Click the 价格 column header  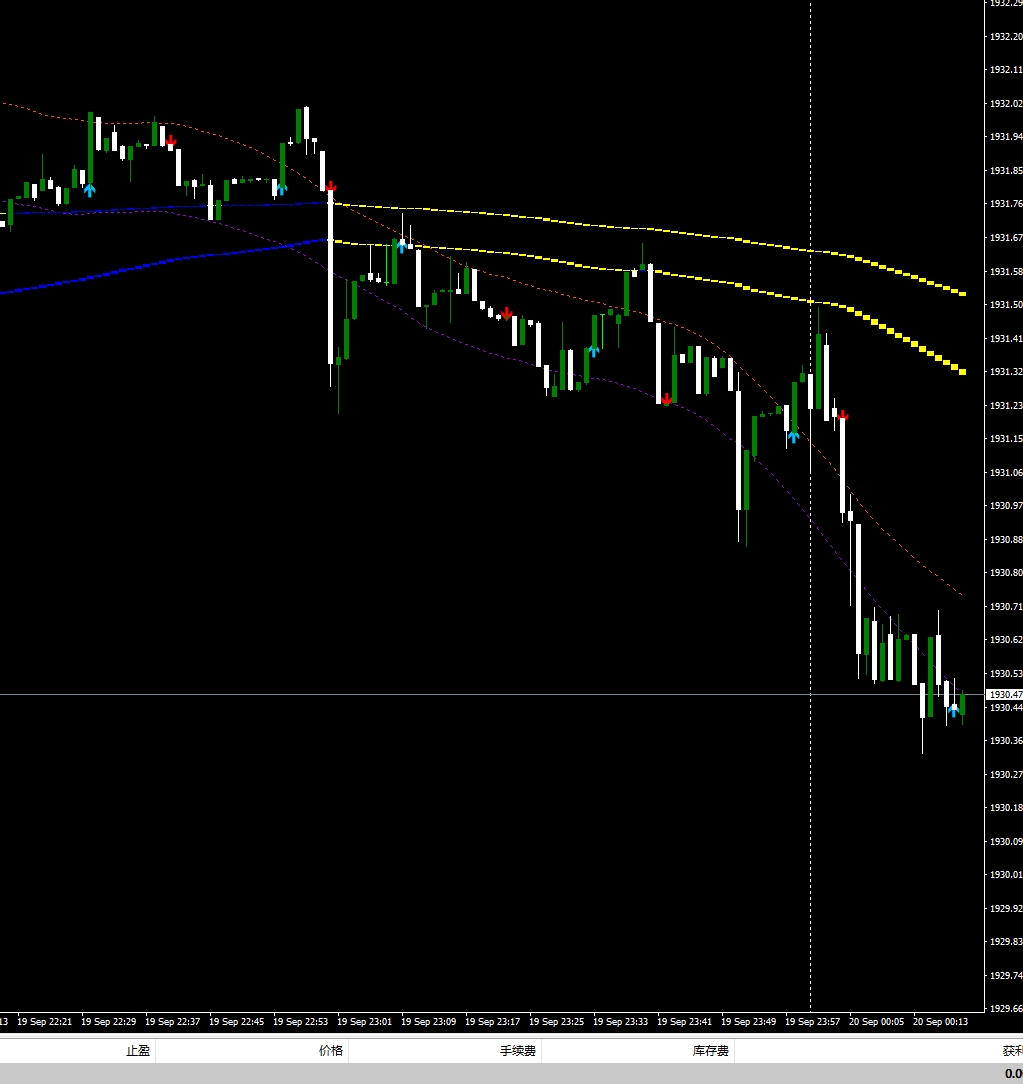click(330, 1051)
